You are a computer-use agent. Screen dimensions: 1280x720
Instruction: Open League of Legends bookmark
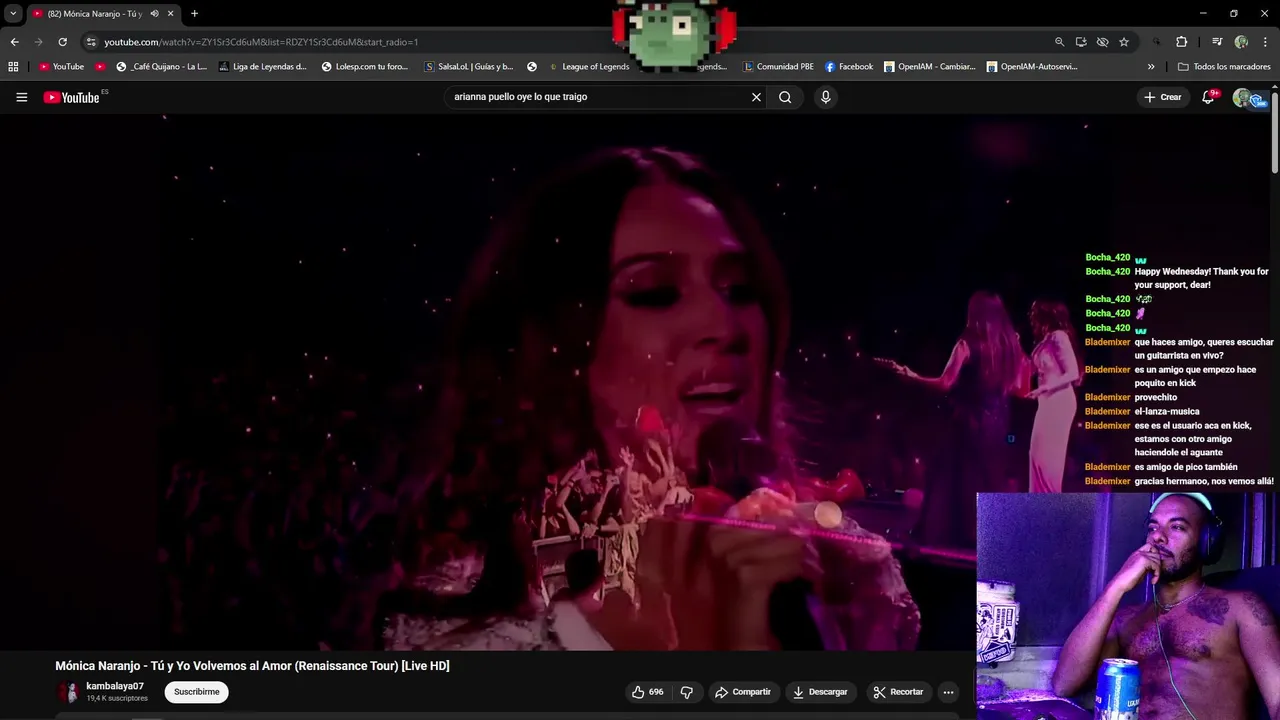589,67
